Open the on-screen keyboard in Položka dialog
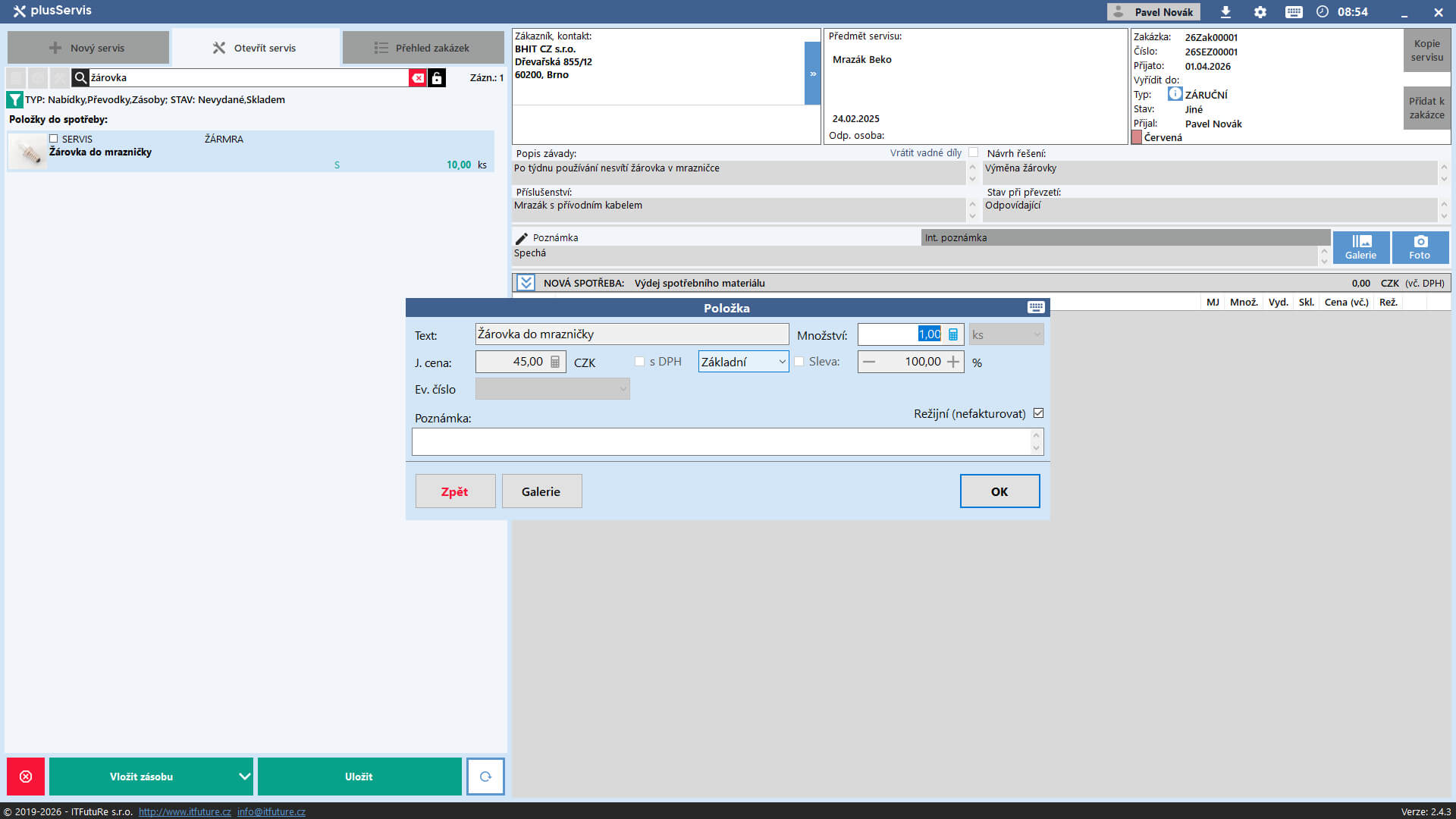The image size is (1456, 819). click(1036, 307)
